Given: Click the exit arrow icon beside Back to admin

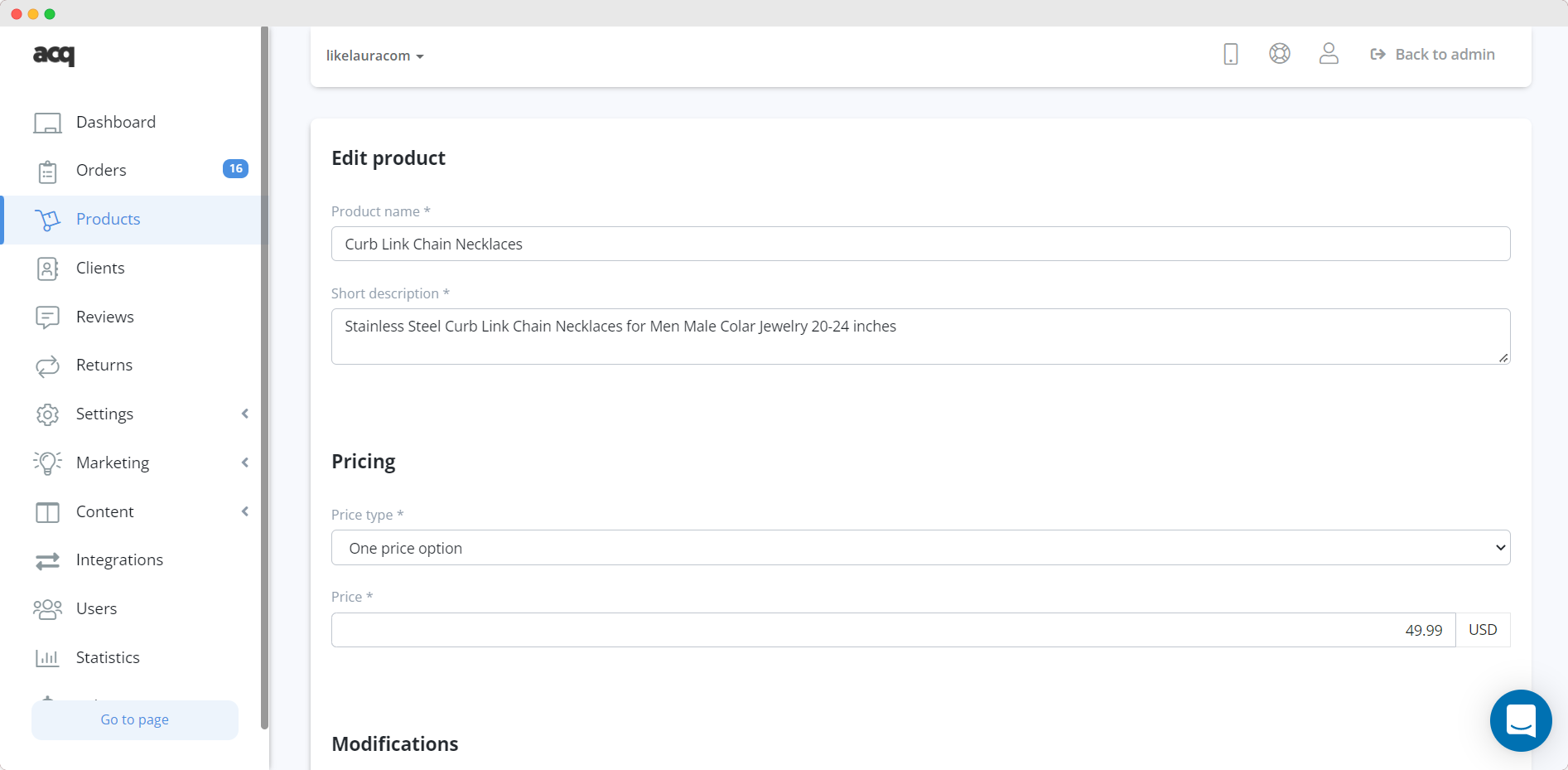Looking at the screenshot, I should coord(1378,55).
